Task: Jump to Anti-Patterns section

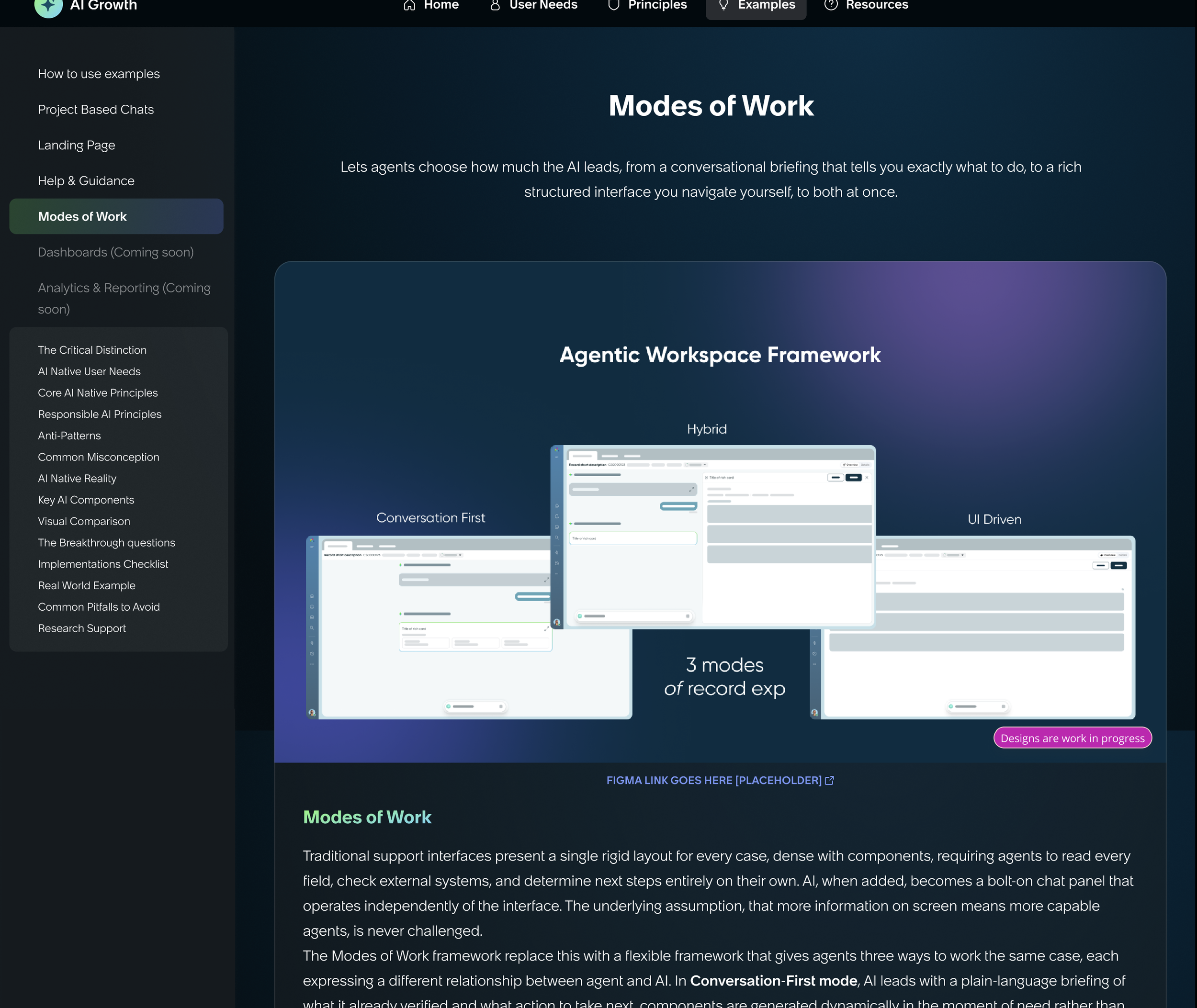Action: pos(69,436)
